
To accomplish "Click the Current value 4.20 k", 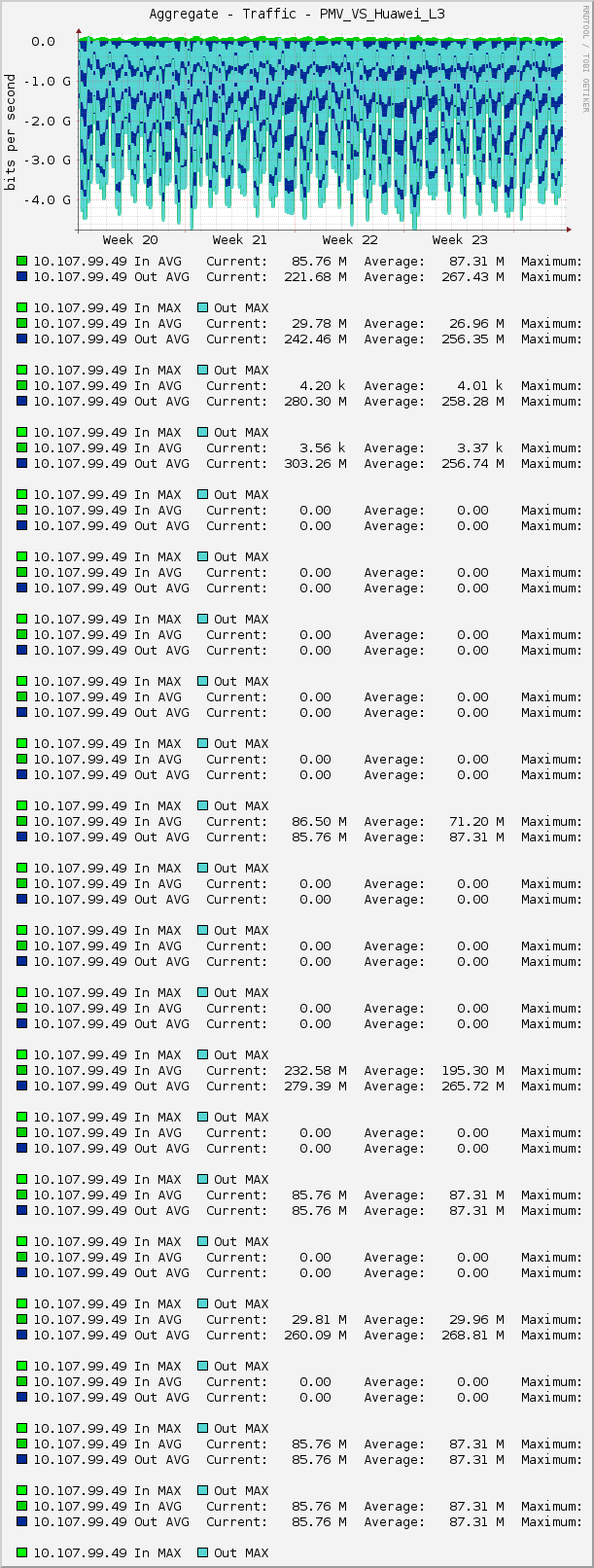I will (x=323, y=386).
